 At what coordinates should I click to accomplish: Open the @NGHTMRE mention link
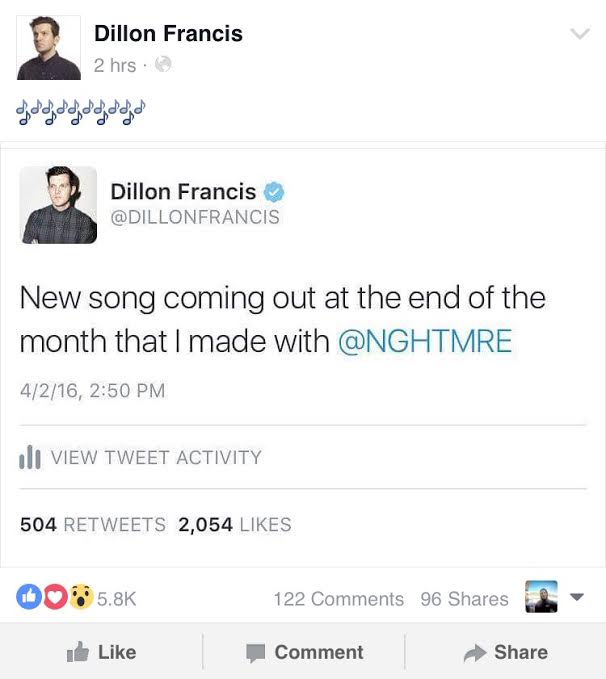(425, 341)
